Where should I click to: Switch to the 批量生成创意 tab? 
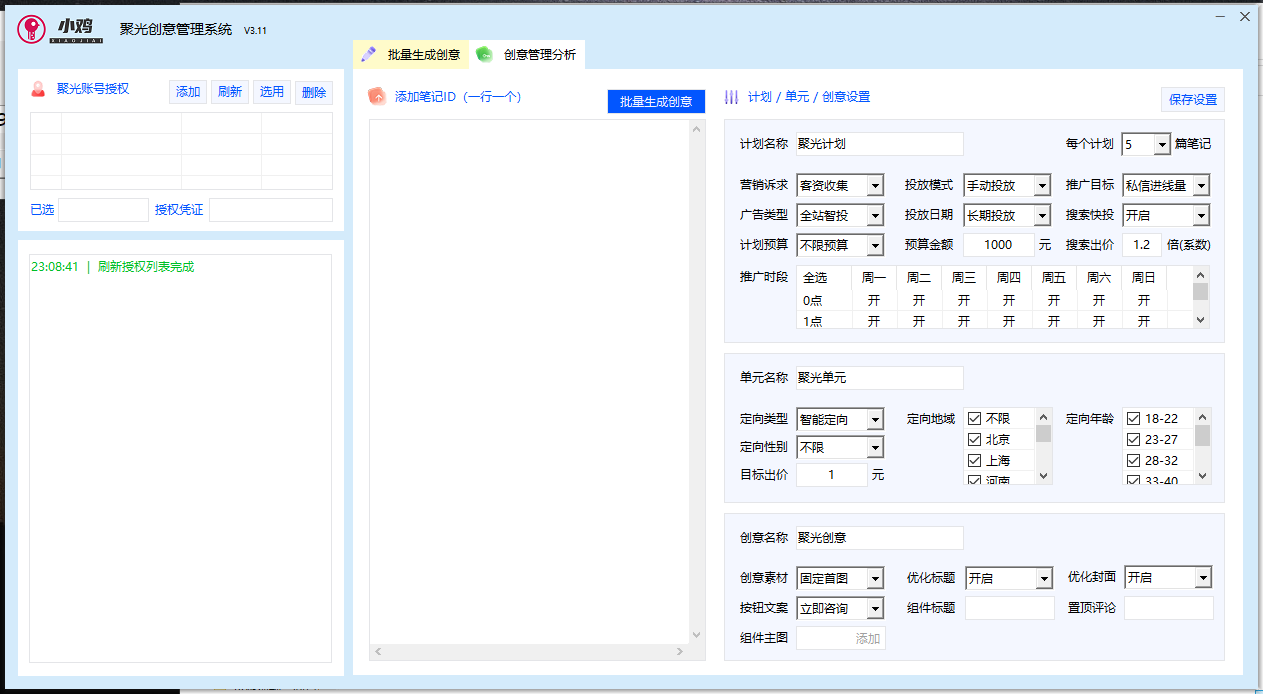click(411, 55)
